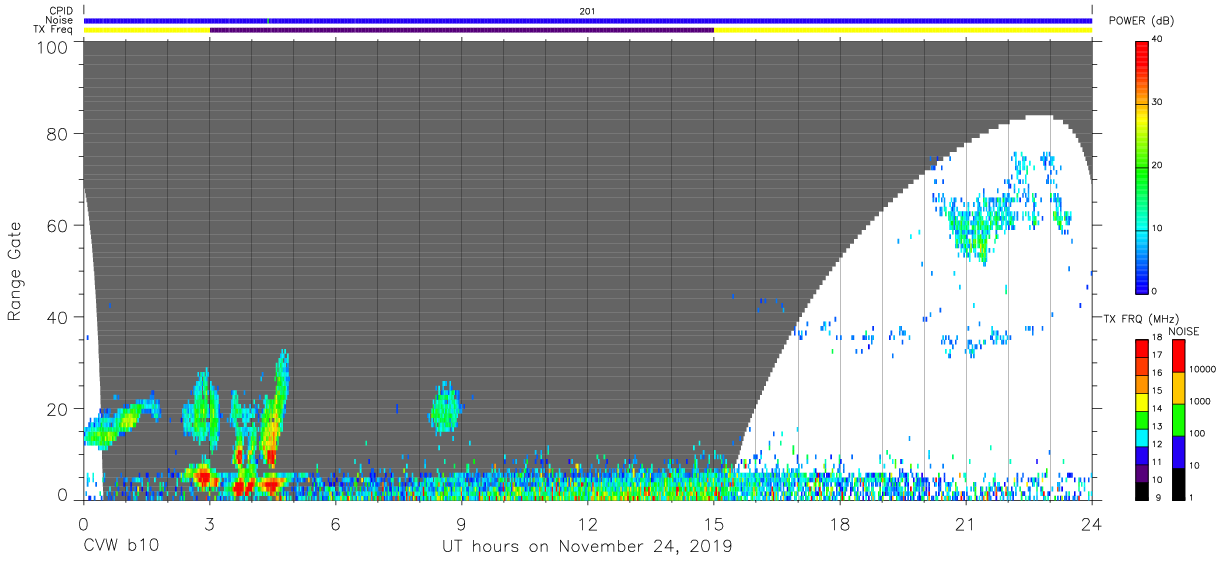Click the red segment of the TX FRQ colorbar

pyautogui.click(x=1142, y=349)
